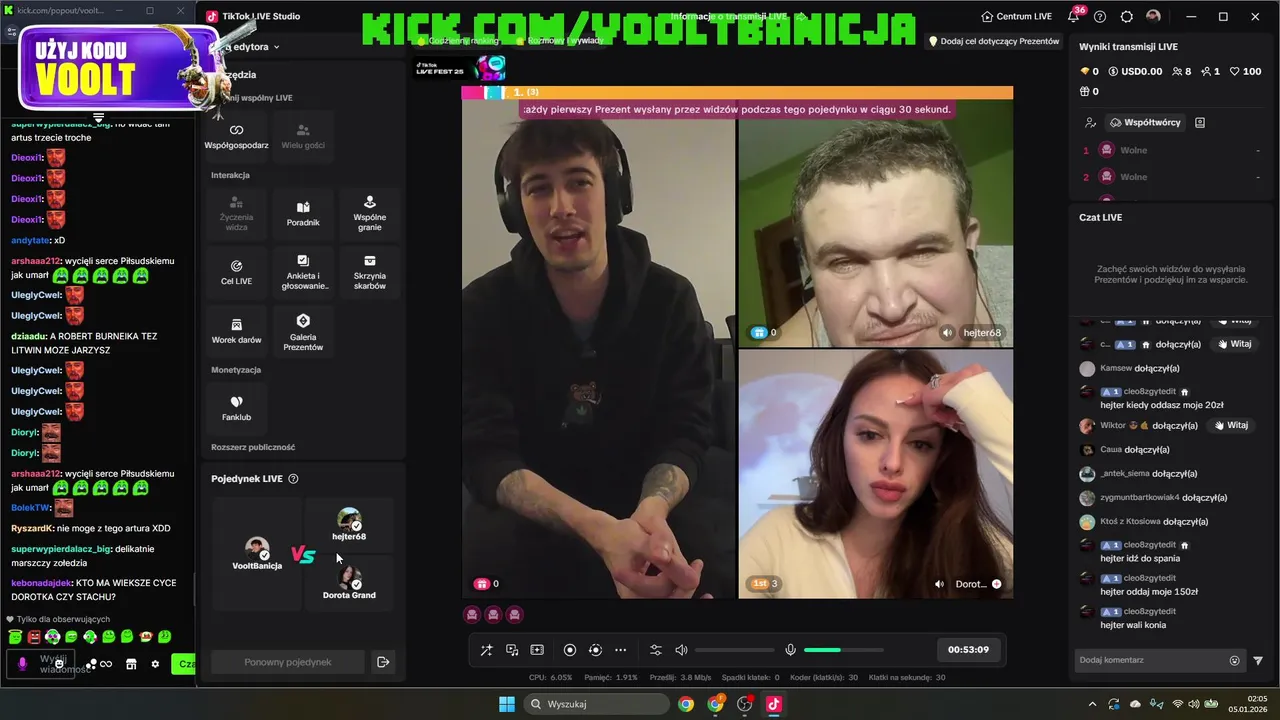Click the exit battle icon beside rematch
This screenshot has width=1280, height=720.
[382, 662]
